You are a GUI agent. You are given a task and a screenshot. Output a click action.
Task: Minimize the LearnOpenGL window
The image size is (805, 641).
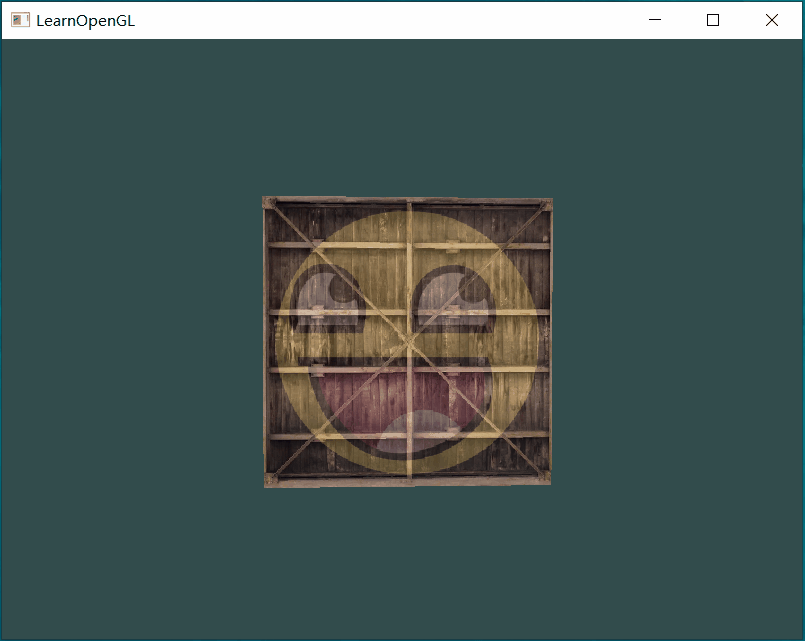click(655, 20)
